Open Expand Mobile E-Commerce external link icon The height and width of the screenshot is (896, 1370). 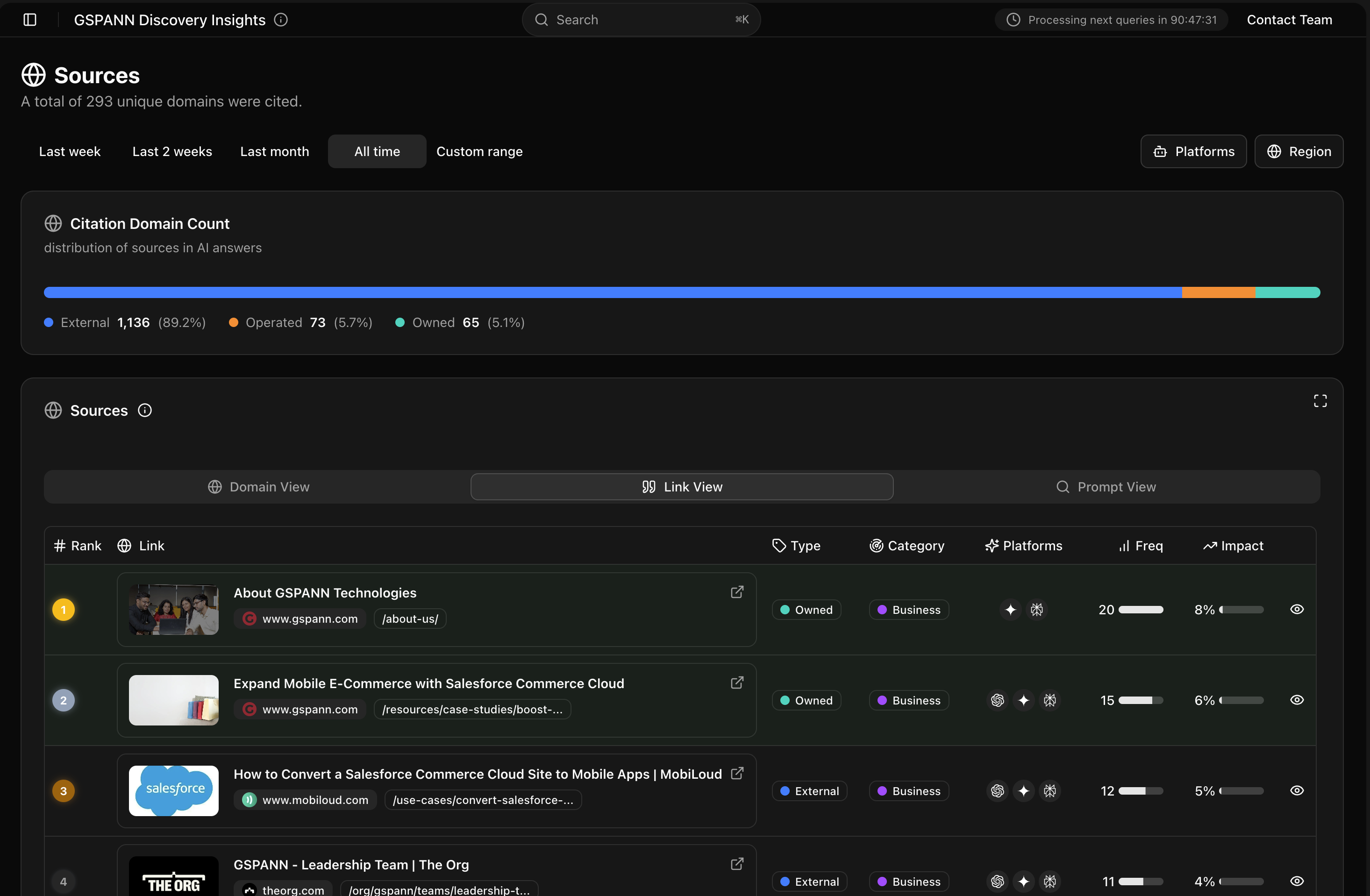pyautogui.click(x=737, y=683)
